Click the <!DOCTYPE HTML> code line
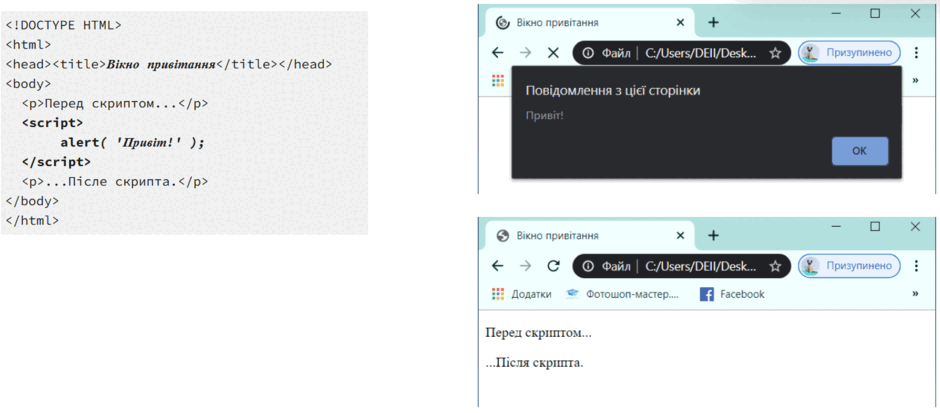940x413 pixels. pos(64,25)
